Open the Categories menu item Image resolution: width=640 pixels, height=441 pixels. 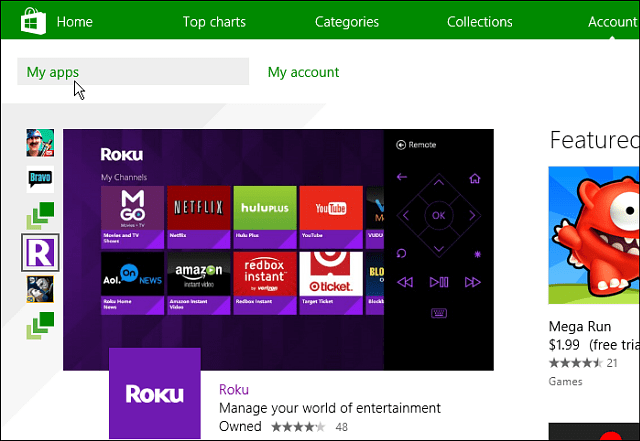[347, 22]
